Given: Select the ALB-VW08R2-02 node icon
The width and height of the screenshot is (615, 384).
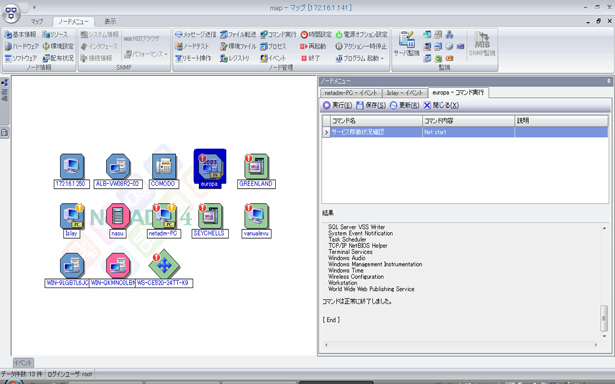Looking at the screenshot, I should point(118,166).
